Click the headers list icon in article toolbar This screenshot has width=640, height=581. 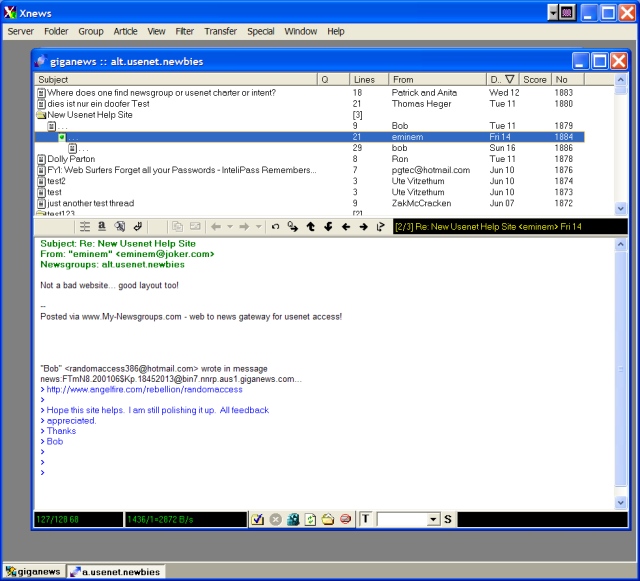pos(85,227)
